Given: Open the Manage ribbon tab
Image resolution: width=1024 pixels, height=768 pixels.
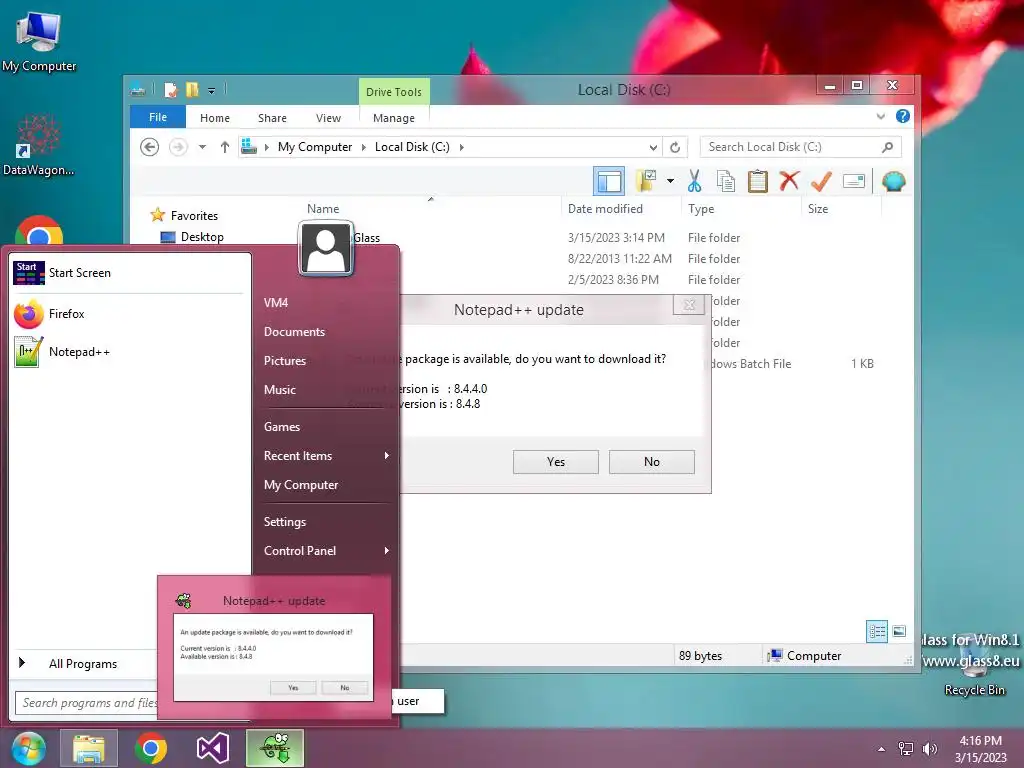Looking at the screenshot, I should point(394,118).
